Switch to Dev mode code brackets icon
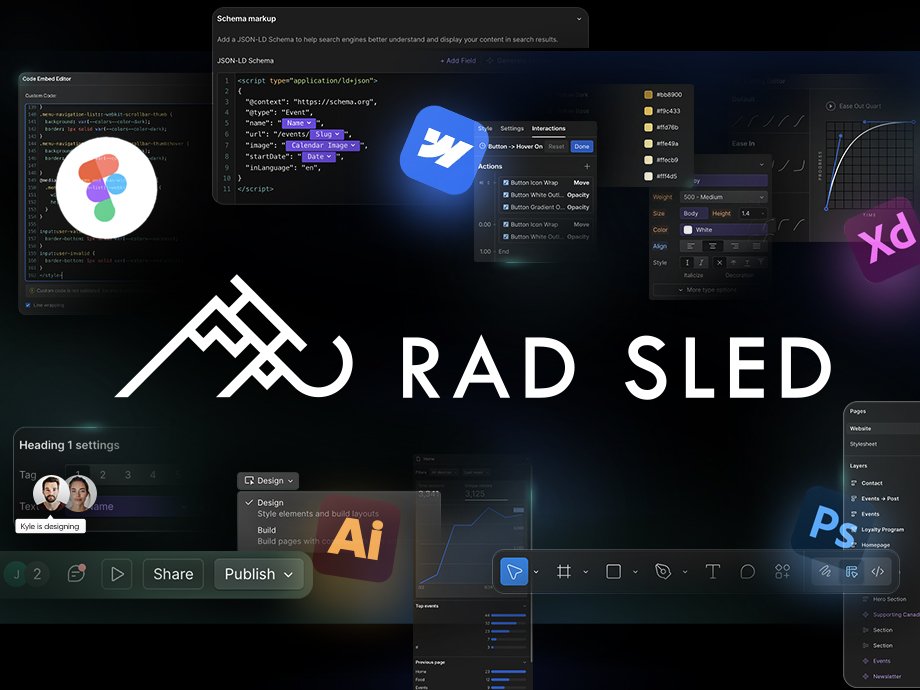This screenshot has width=920, height=690. click(x=878, y=571)
